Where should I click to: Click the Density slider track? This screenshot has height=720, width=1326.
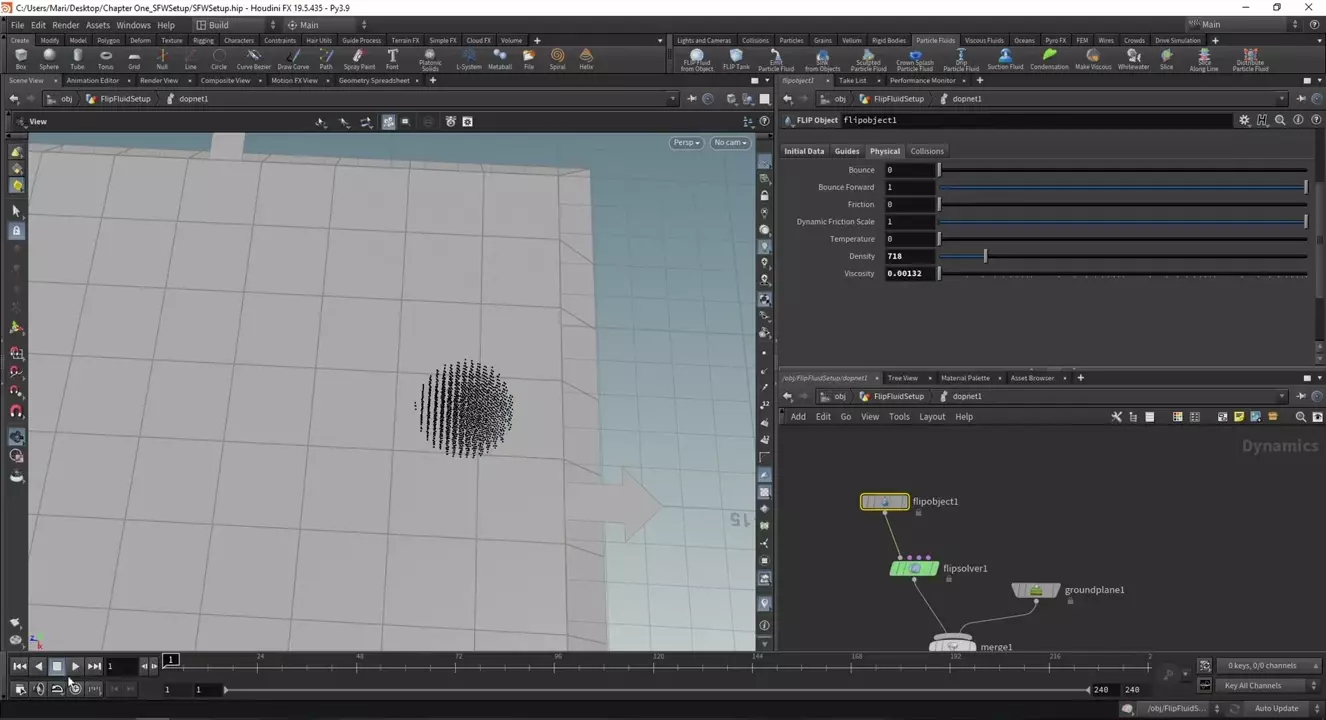click(1122, 257)
